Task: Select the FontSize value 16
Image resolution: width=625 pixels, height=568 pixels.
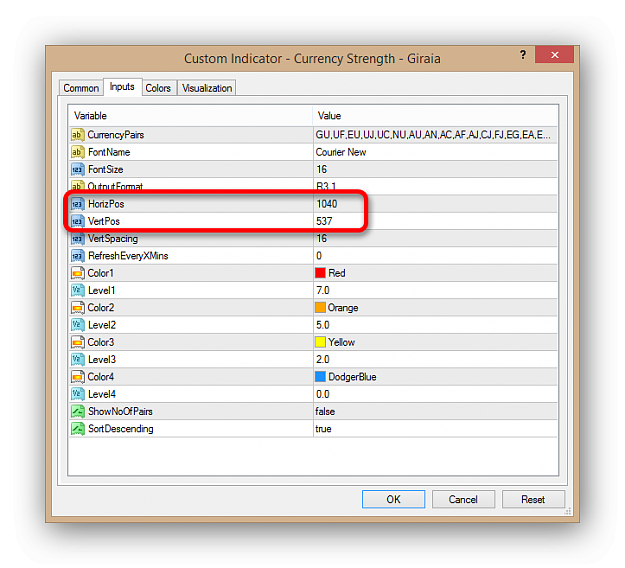Action: [322, 169]
